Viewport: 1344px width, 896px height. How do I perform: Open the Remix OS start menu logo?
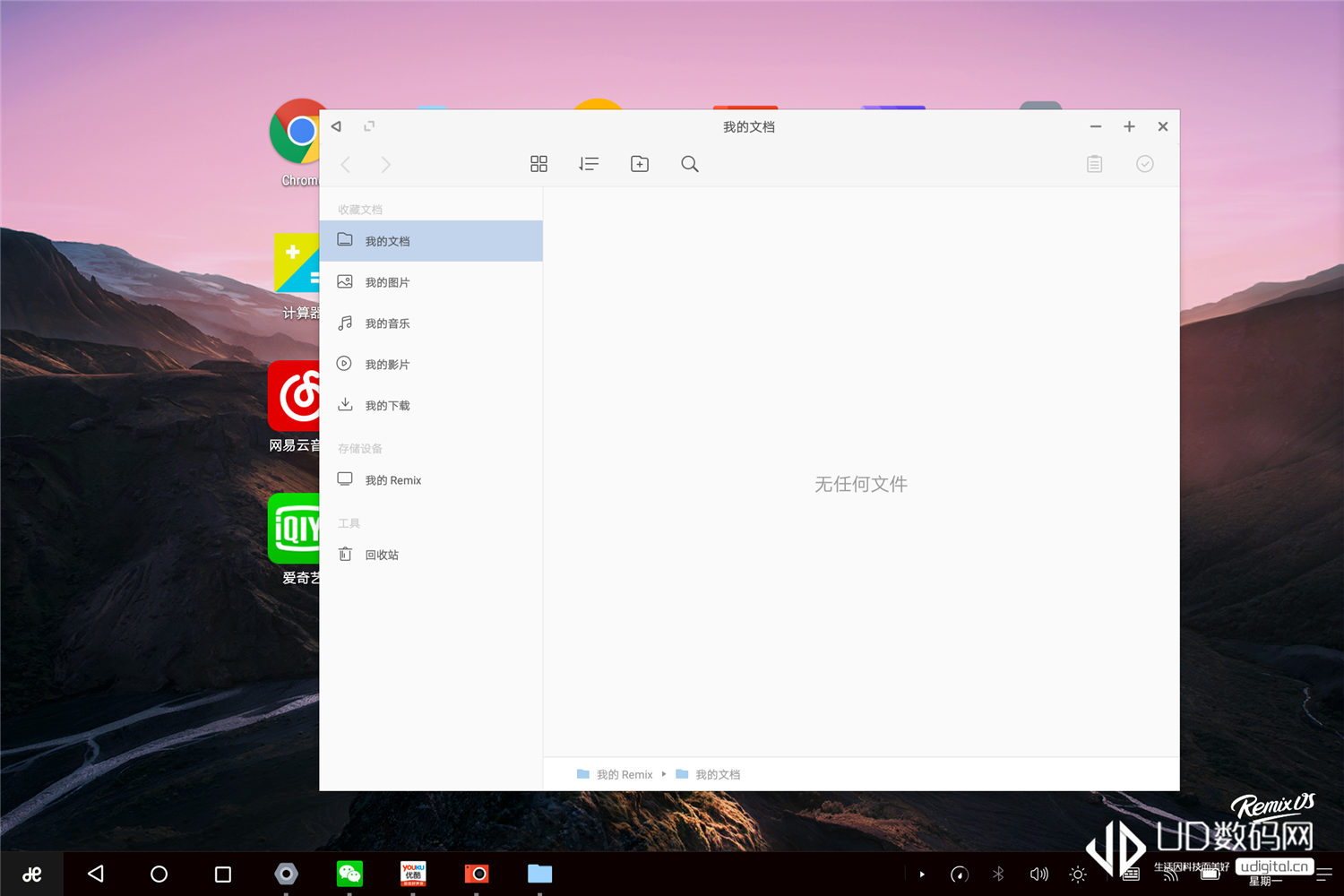pyautogui.click(x=32, y=874)
